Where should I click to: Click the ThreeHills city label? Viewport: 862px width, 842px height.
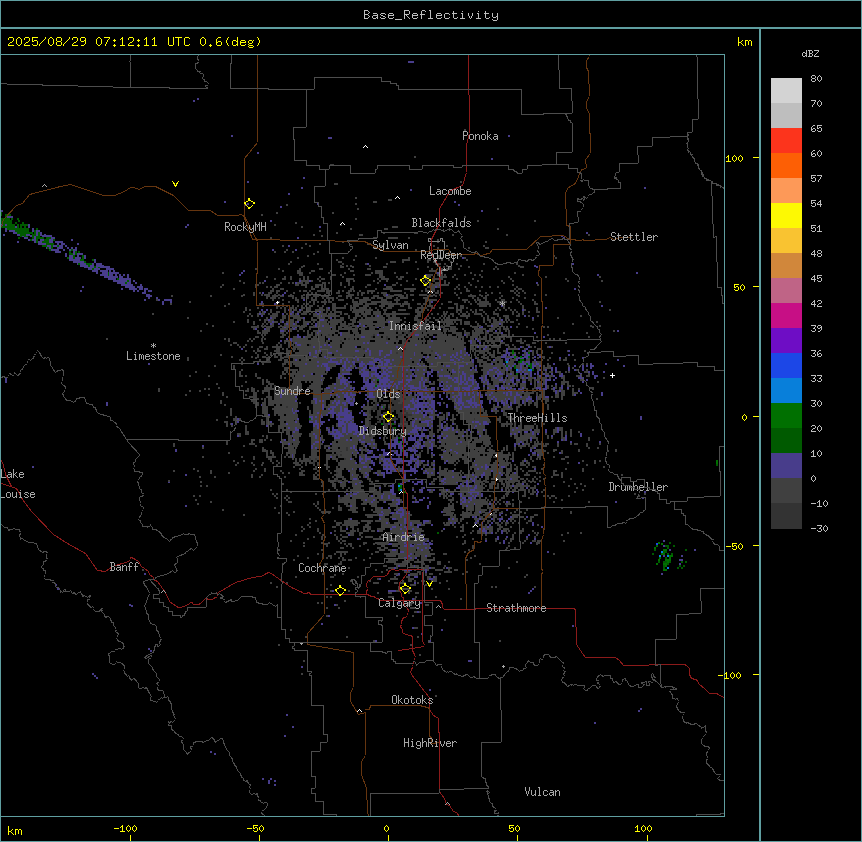(537, 418)
